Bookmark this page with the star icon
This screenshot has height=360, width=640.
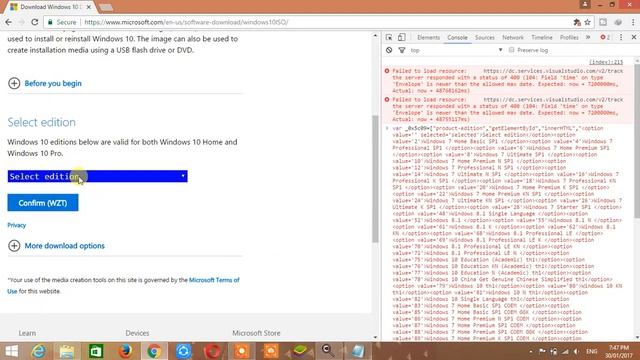click(587, 22)
